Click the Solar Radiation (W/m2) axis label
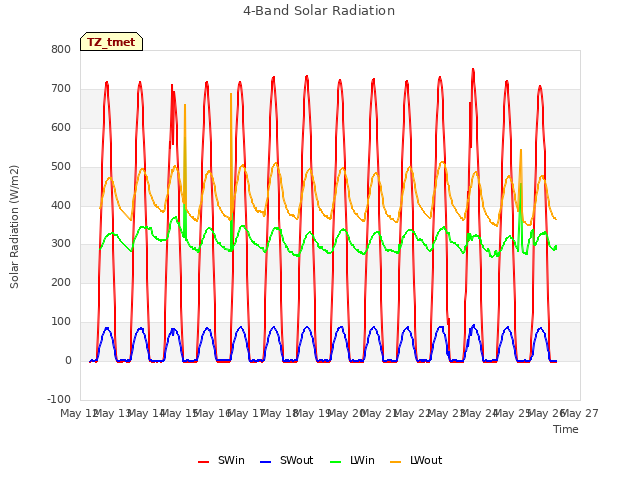 pos(14,227)
